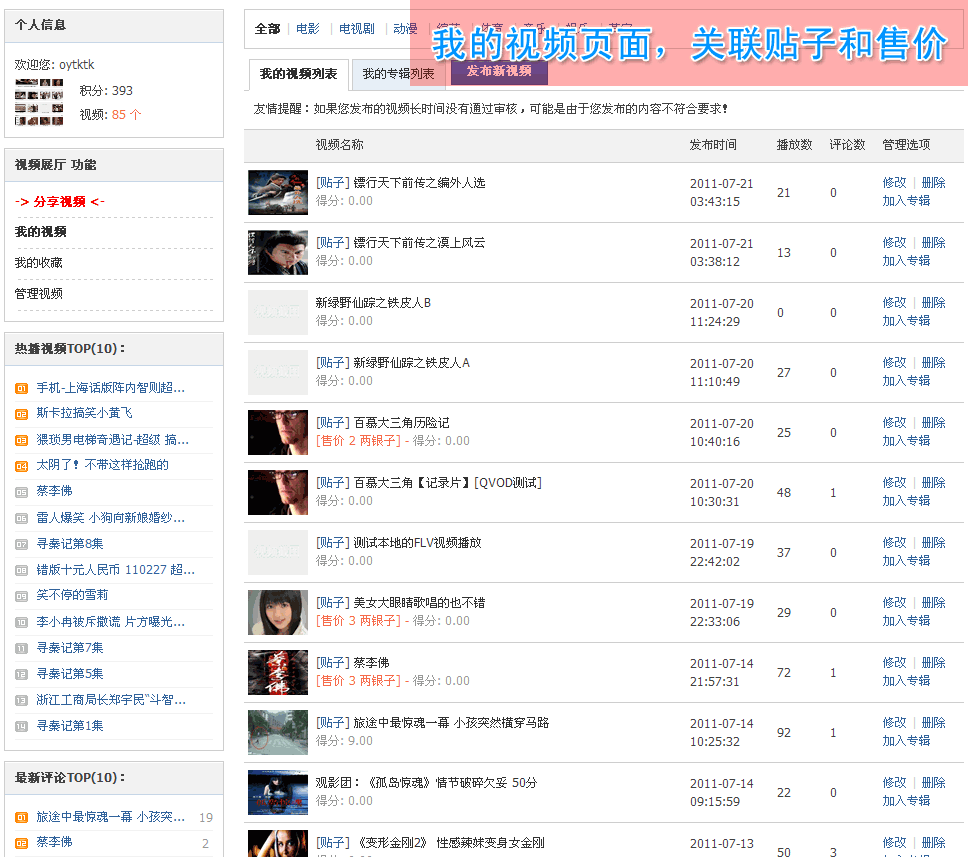Screen dimensions: 968x857
Task: Click 删除 for 百慕大三角【记录片】
Action: point(933,482)
